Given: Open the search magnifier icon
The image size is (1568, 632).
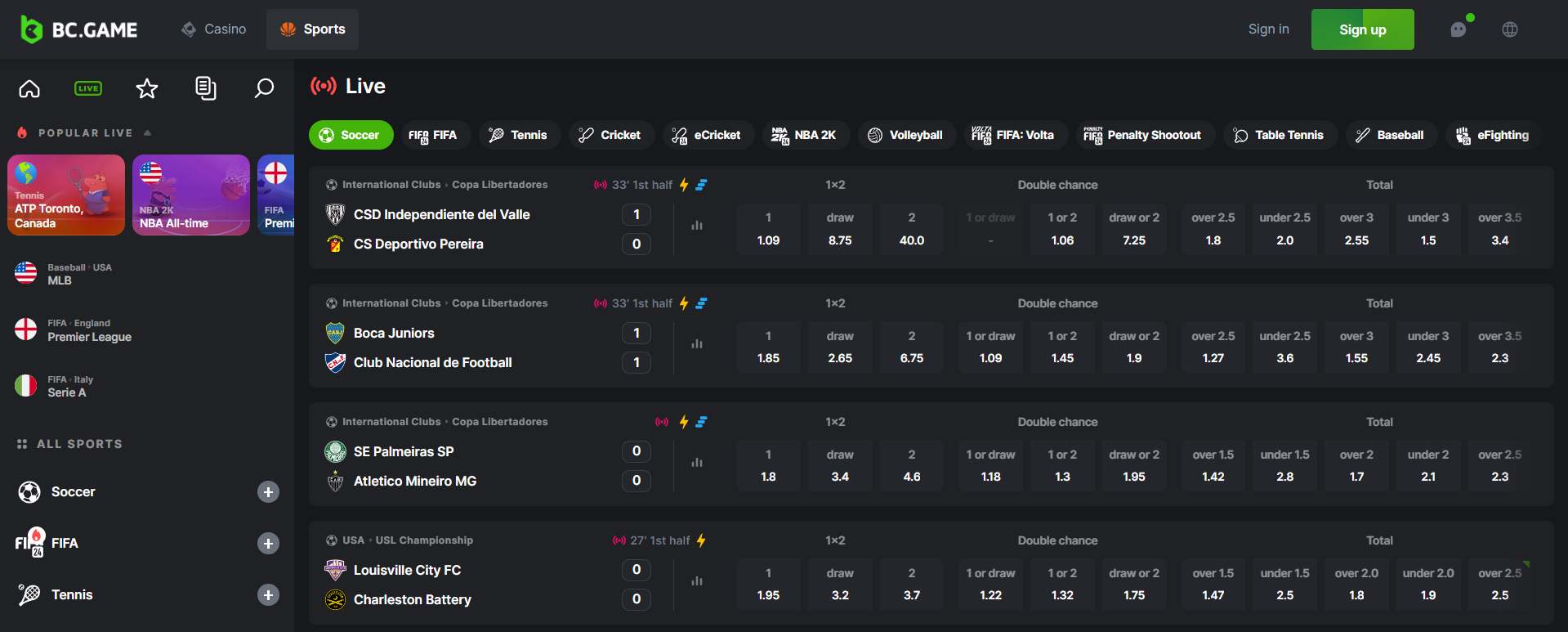Looking at the screenshot, I should 264,88.
